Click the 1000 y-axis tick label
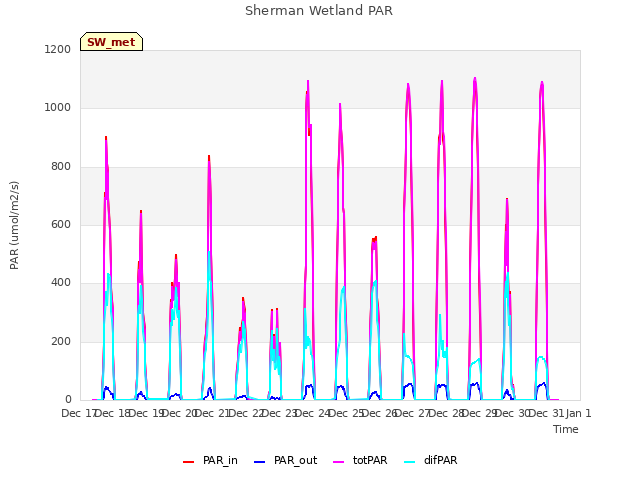The width and height of the screenshot is (640, 480). pos(58,108)
